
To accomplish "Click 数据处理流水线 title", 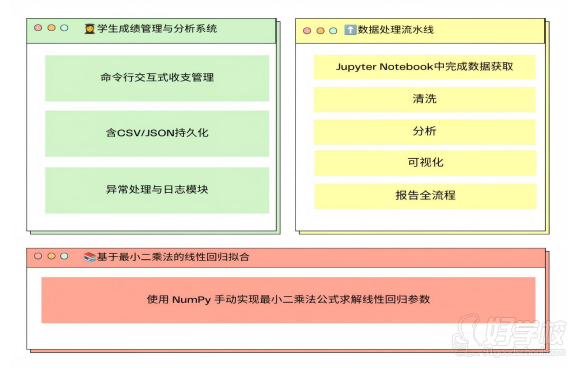I will [x=395, y=30].
